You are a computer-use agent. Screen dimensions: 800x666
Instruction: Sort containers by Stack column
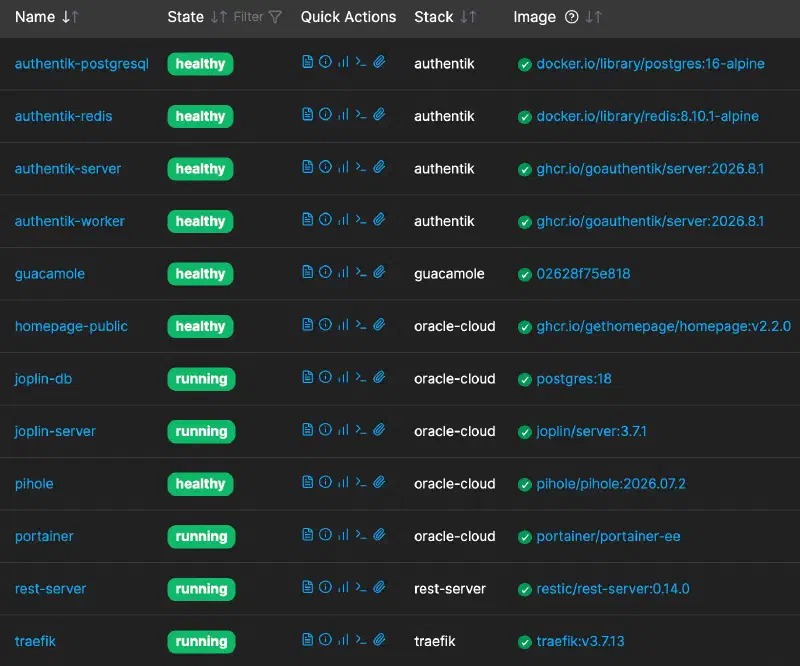[x=468, y=17]
